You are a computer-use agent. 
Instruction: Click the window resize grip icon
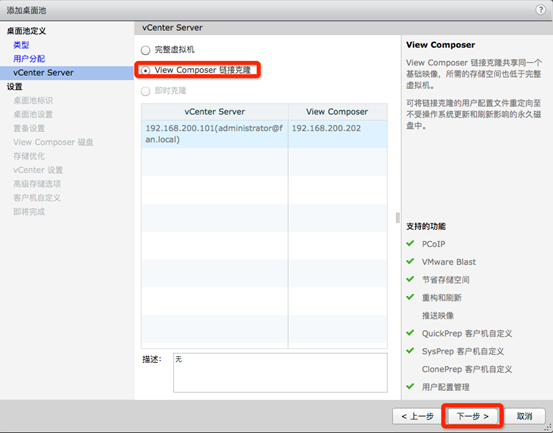point(549,428)
